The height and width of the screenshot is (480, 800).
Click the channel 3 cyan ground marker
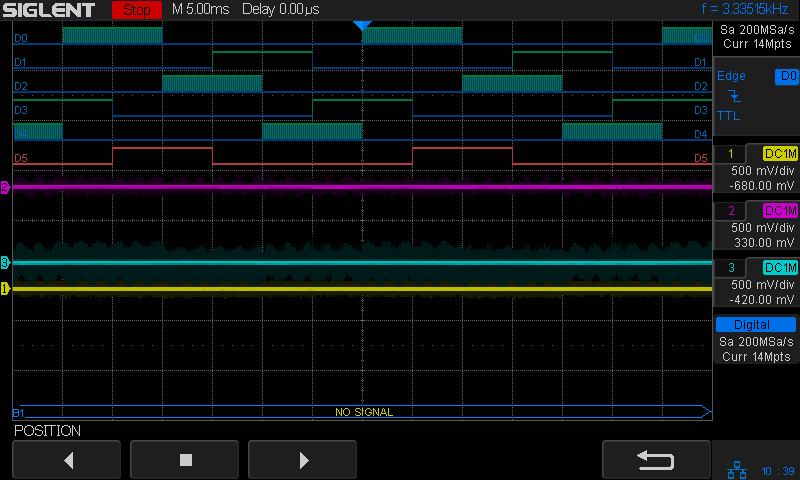point(5,263)
